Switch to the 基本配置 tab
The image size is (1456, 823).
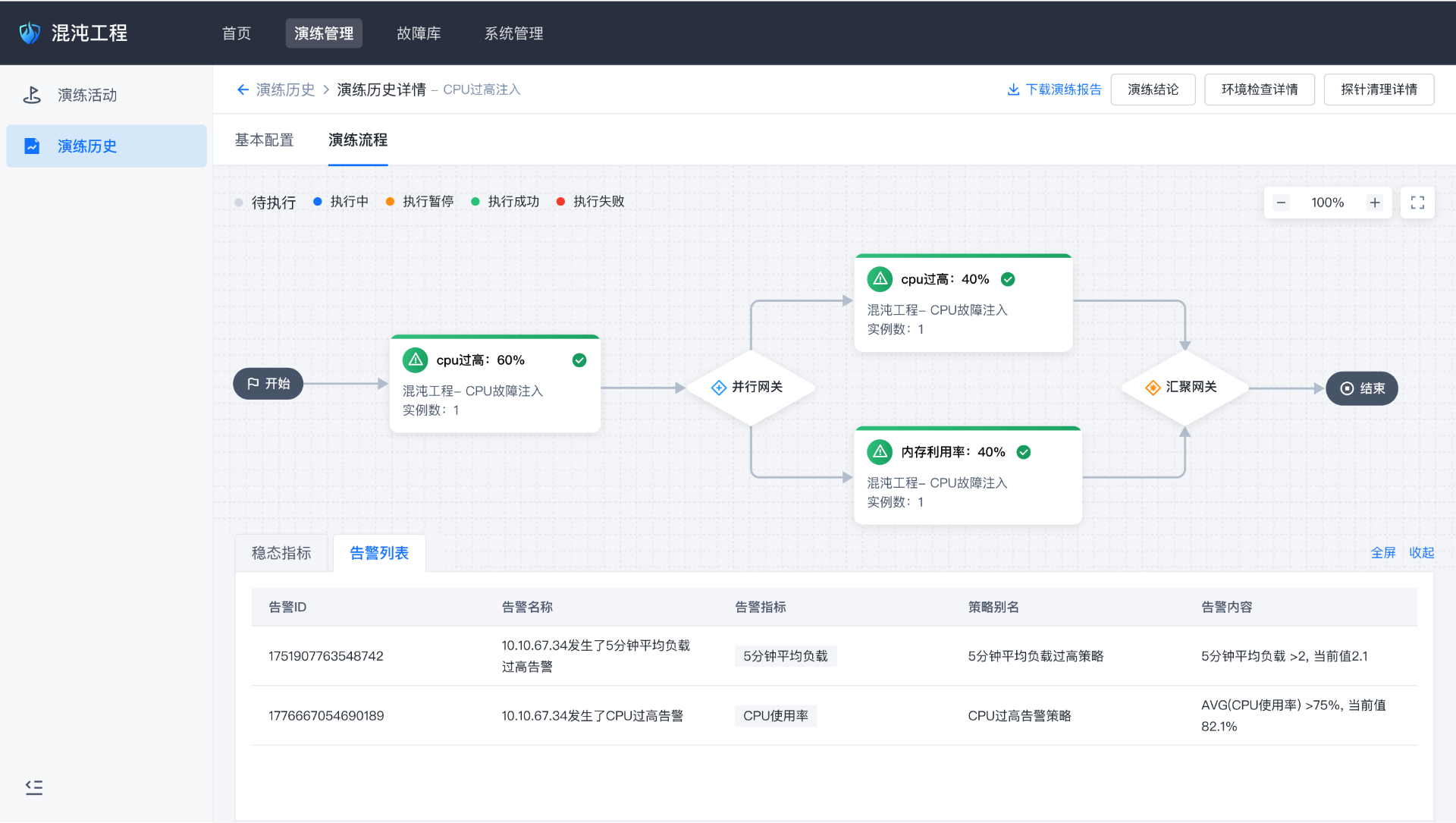coord(264,140)
